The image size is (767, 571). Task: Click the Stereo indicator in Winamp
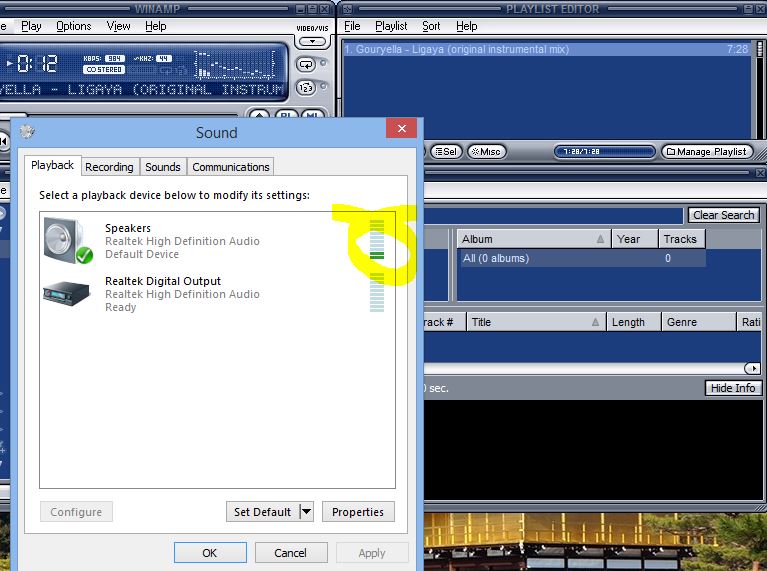point(104,69)
